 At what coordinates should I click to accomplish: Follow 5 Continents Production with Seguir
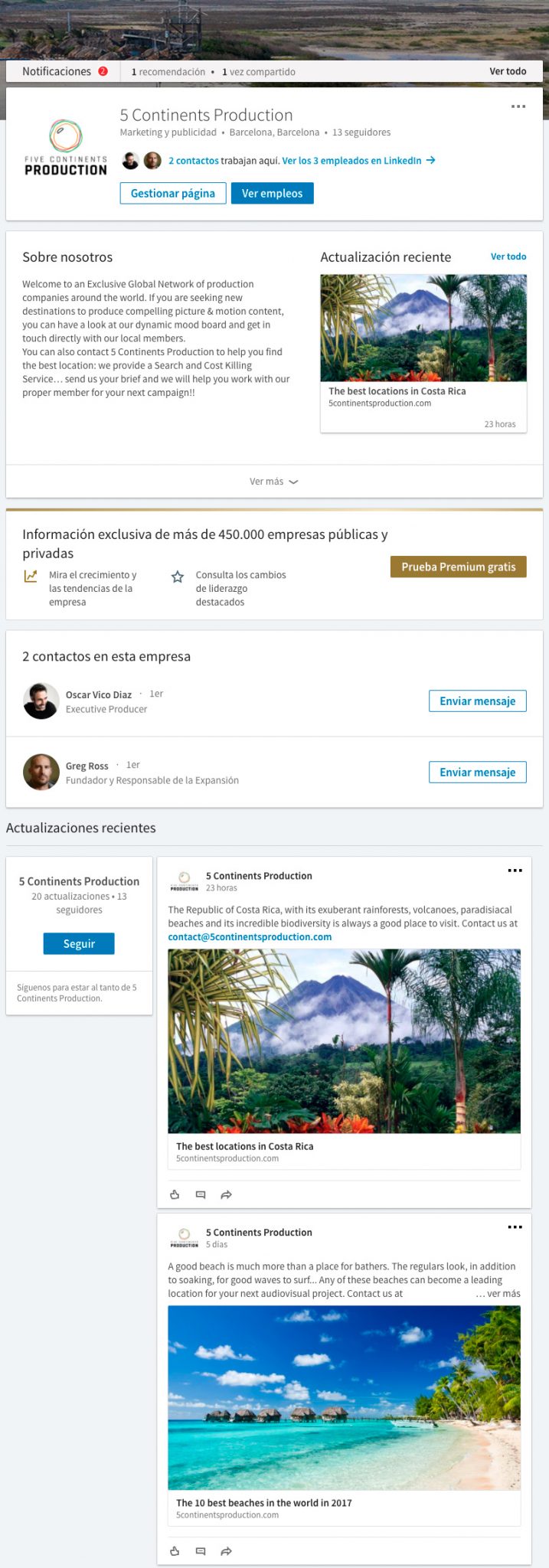click(x=79, y=944)
